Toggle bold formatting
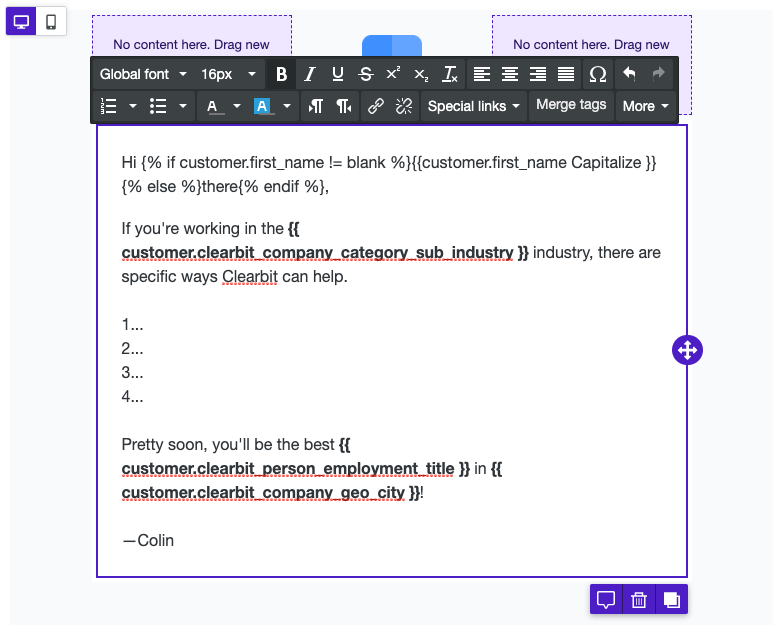The width and height of the screenshot is (782, 625). click(x=281, y=74)
